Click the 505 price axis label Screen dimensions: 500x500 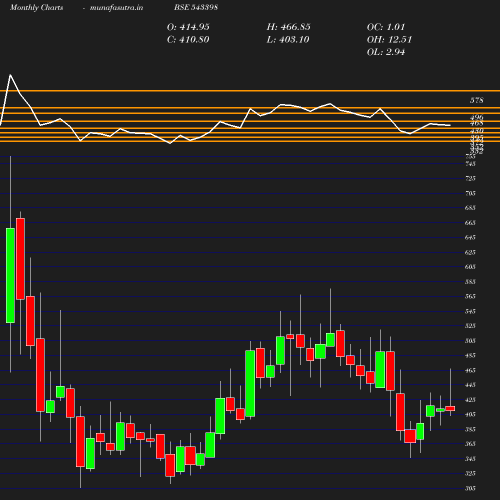click(x=470, y=341)
